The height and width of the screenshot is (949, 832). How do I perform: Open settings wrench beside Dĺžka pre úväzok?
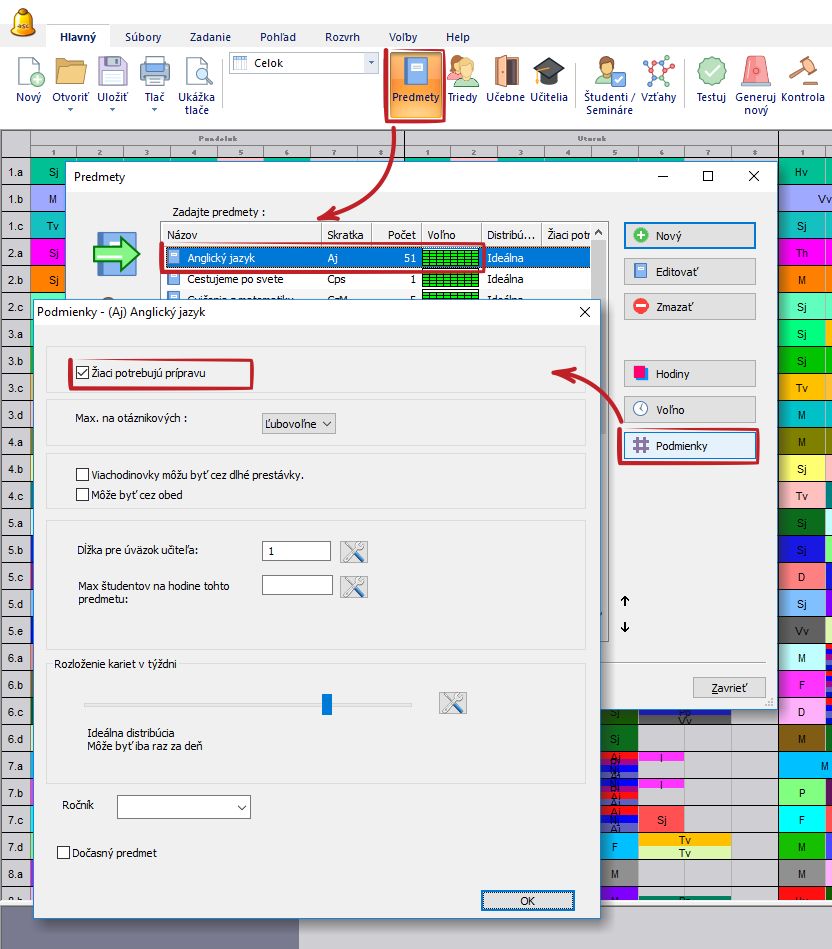(354, 551)
